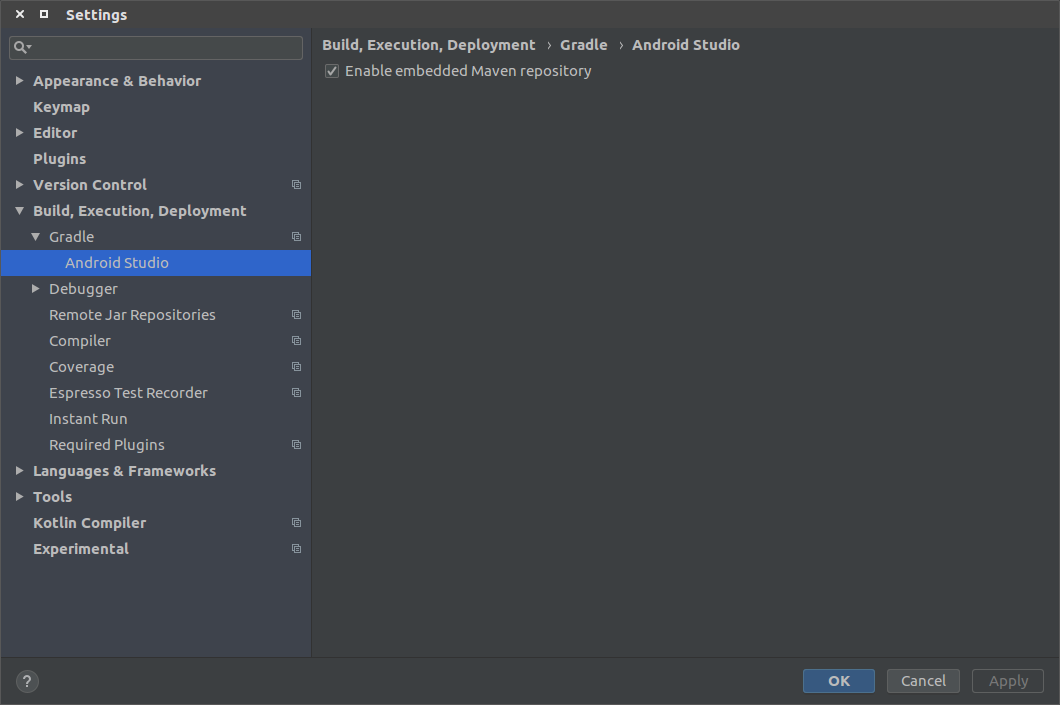Click project-level icon beside Experimental
The image size is (1060, 705).
point(296,549)
